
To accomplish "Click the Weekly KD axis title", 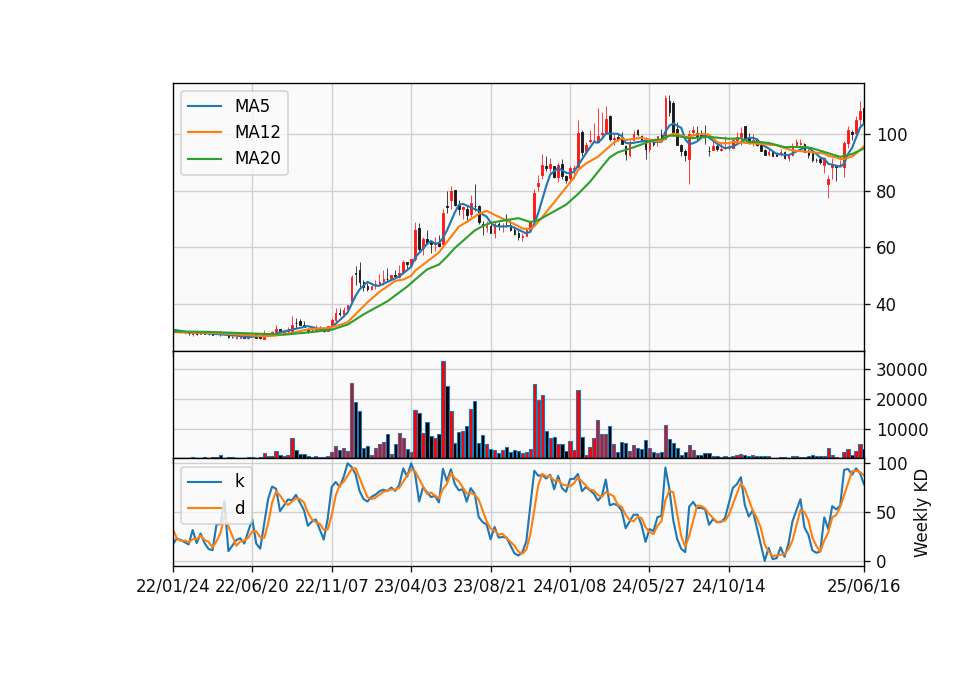I will (x=921, y=513).
